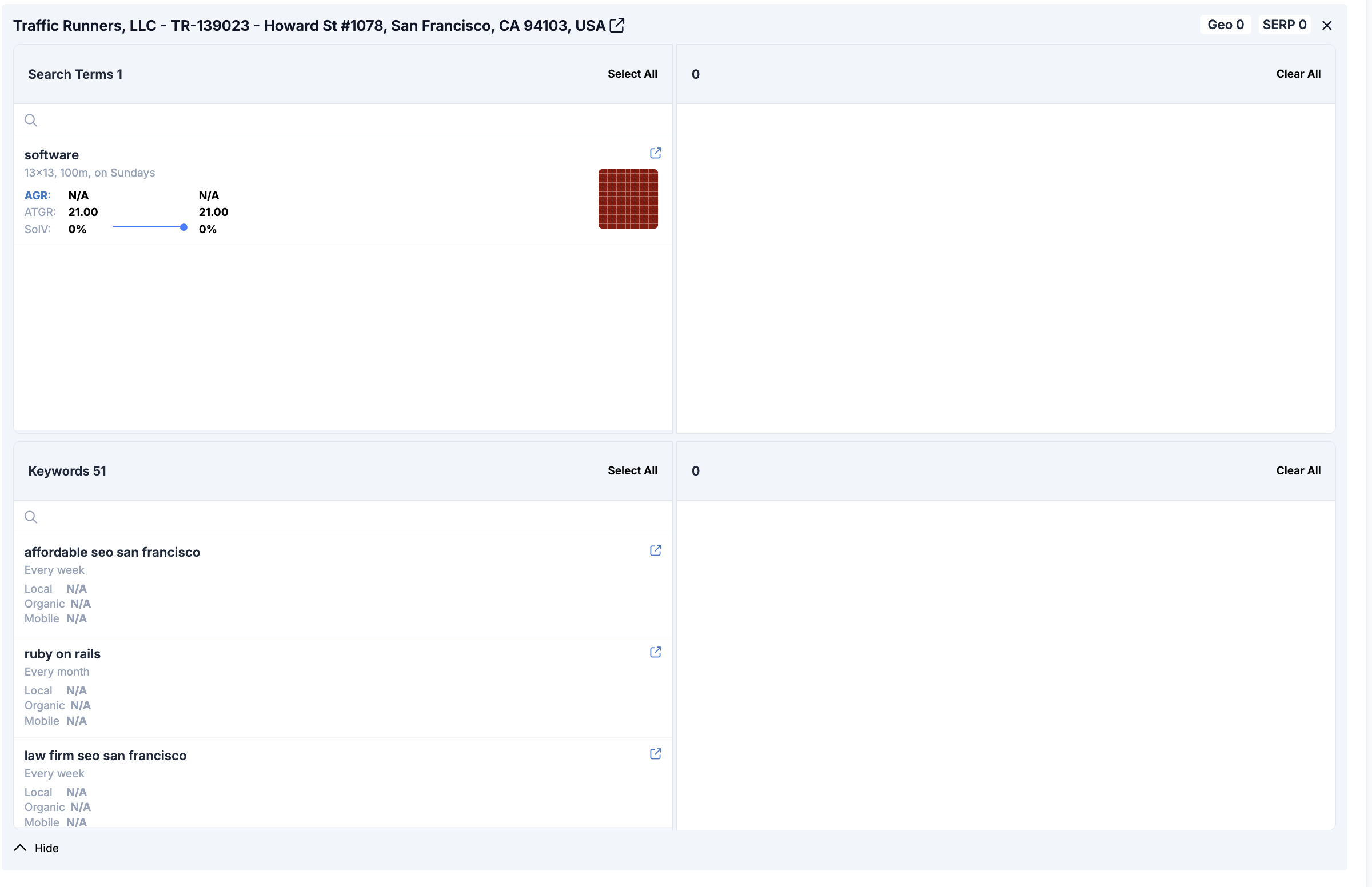Click the SoIV slider handle for software
1372x887 pixels.
[x=184, y=227]
